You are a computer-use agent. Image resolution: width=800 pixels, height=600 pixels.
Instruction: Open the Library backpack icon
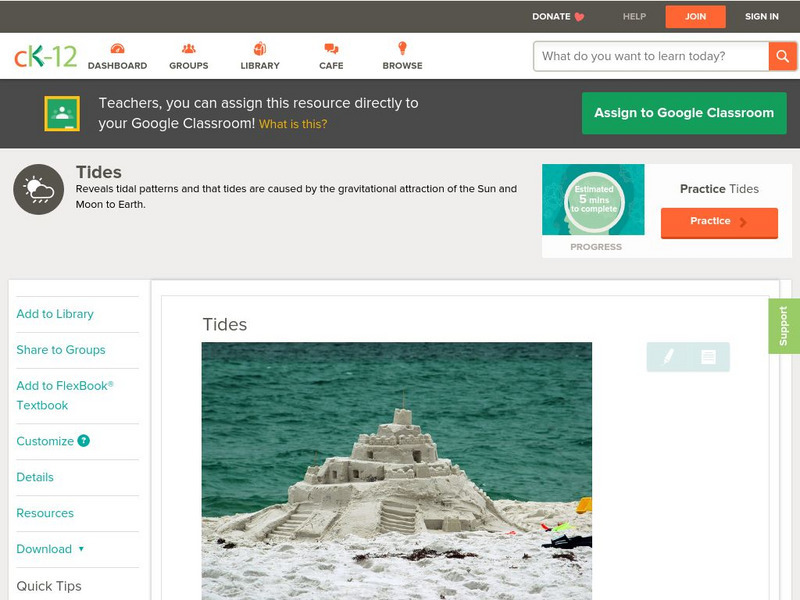point(260,48)
